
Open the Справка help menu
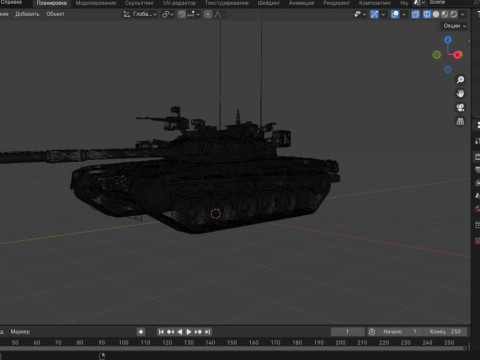[11, 3]
